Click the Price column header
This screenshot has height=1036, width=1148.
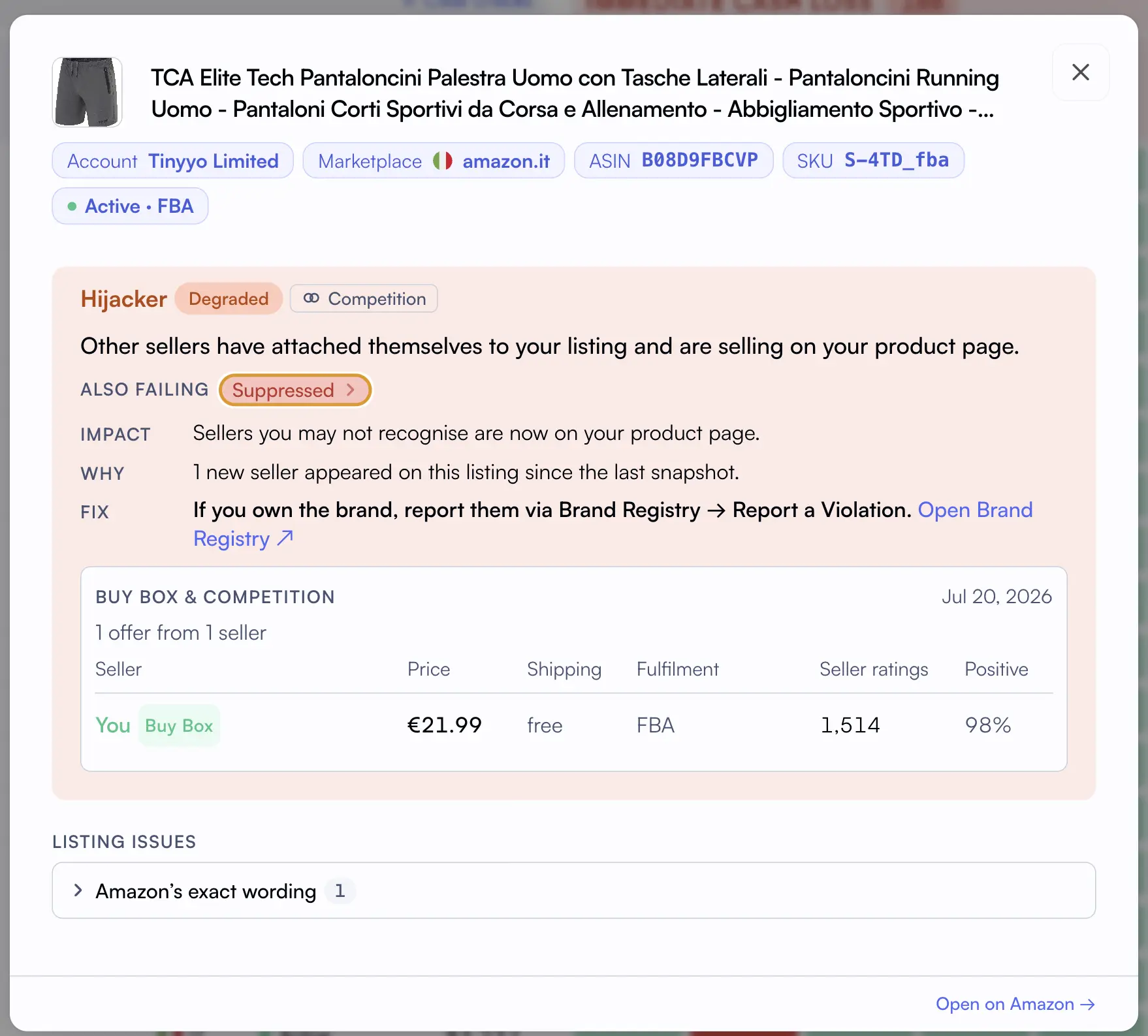[x=429, y=669]
